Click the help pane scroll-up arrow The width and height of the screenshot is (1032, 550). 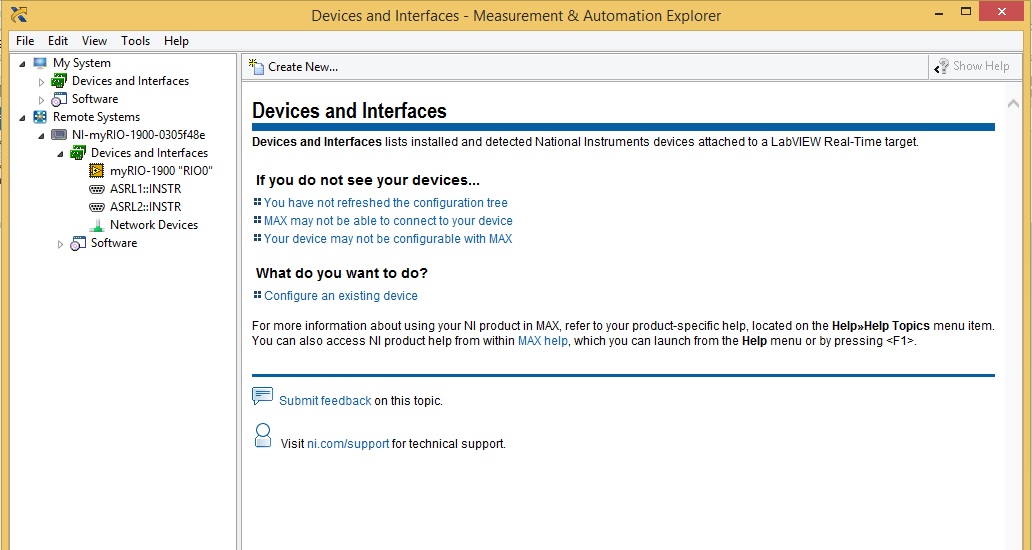tap(1014, 103)
